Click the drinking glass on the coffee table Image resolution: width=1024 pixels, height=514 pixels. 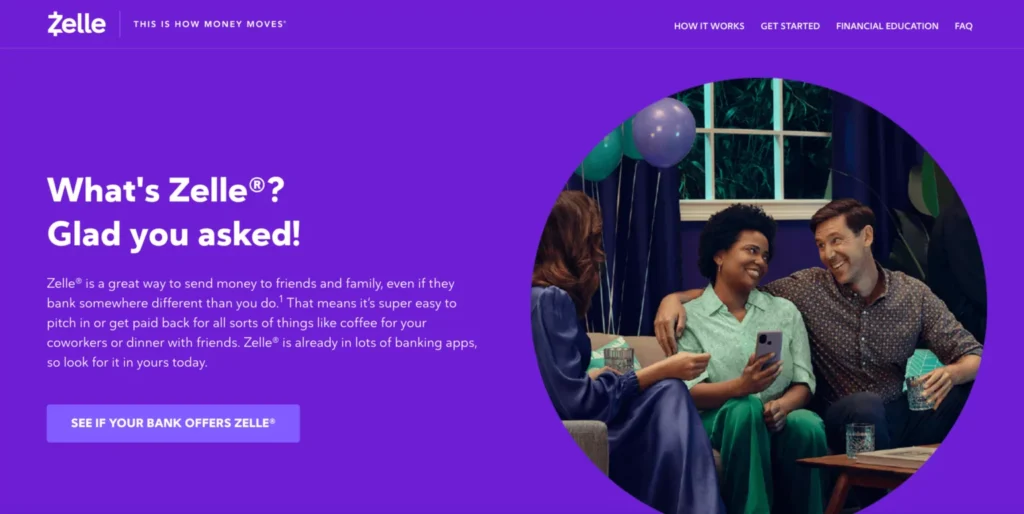(859, 440)
